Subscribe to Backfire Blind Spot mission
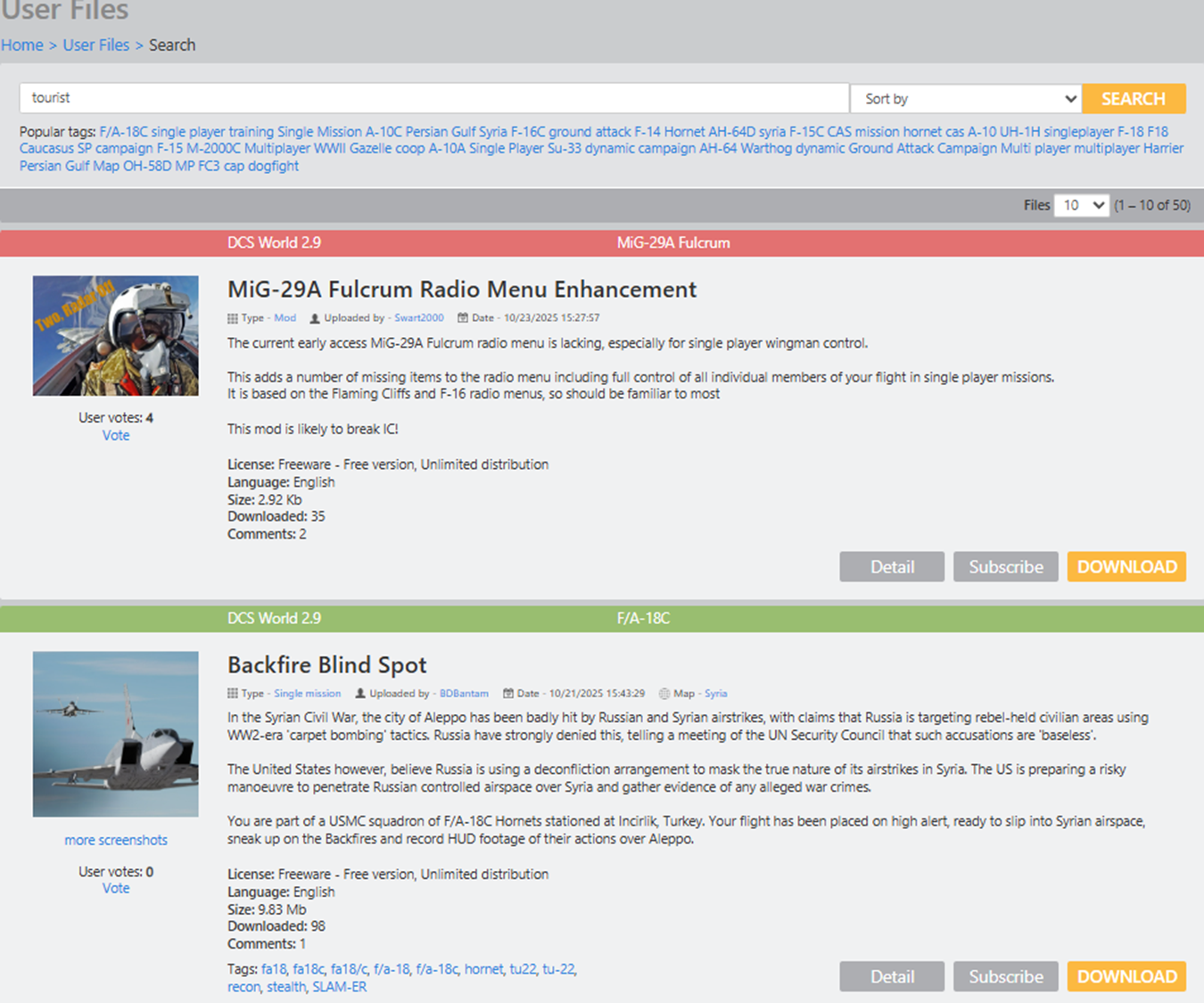Image resolution: width=1204 pixels, height=1003 pixels. pyautogui.click(x=1006, y=976)
